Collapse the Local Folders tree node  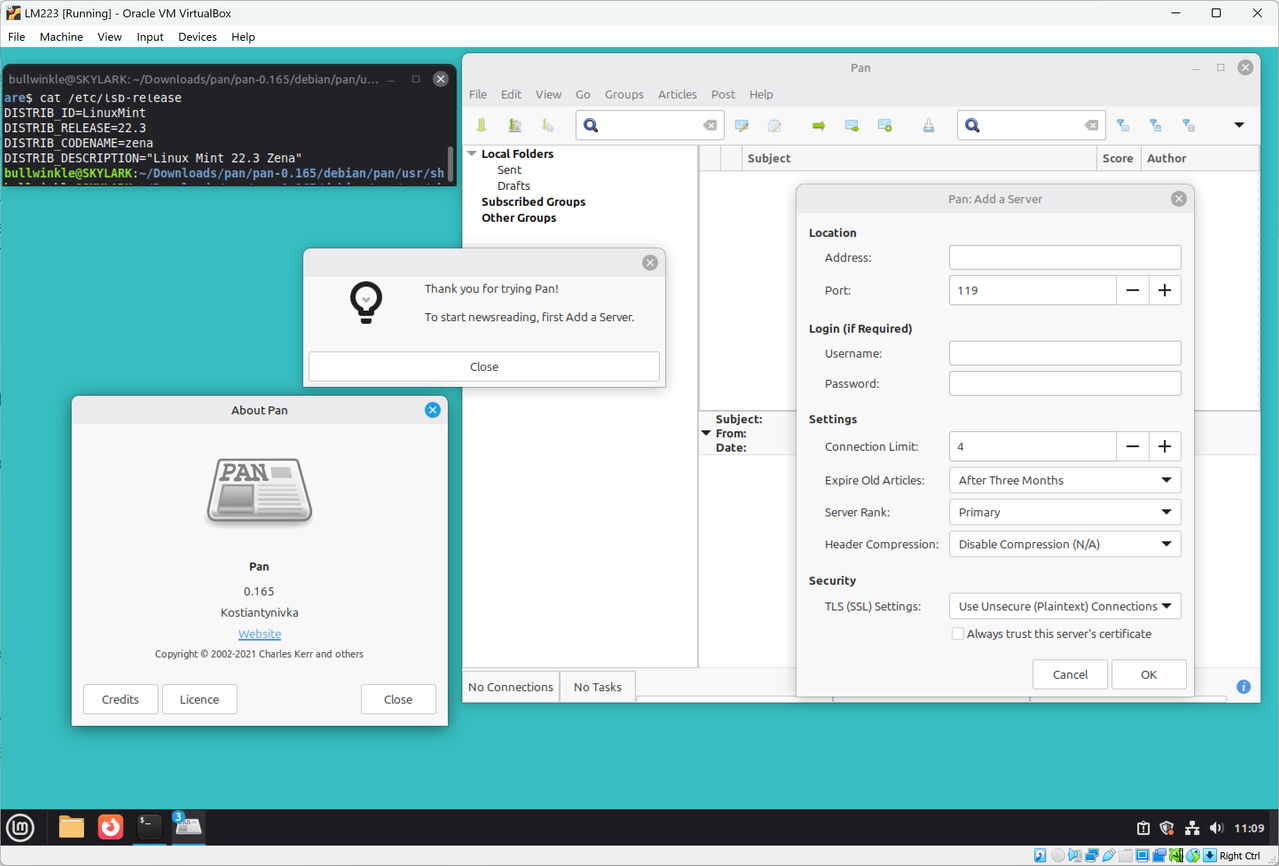472,154
